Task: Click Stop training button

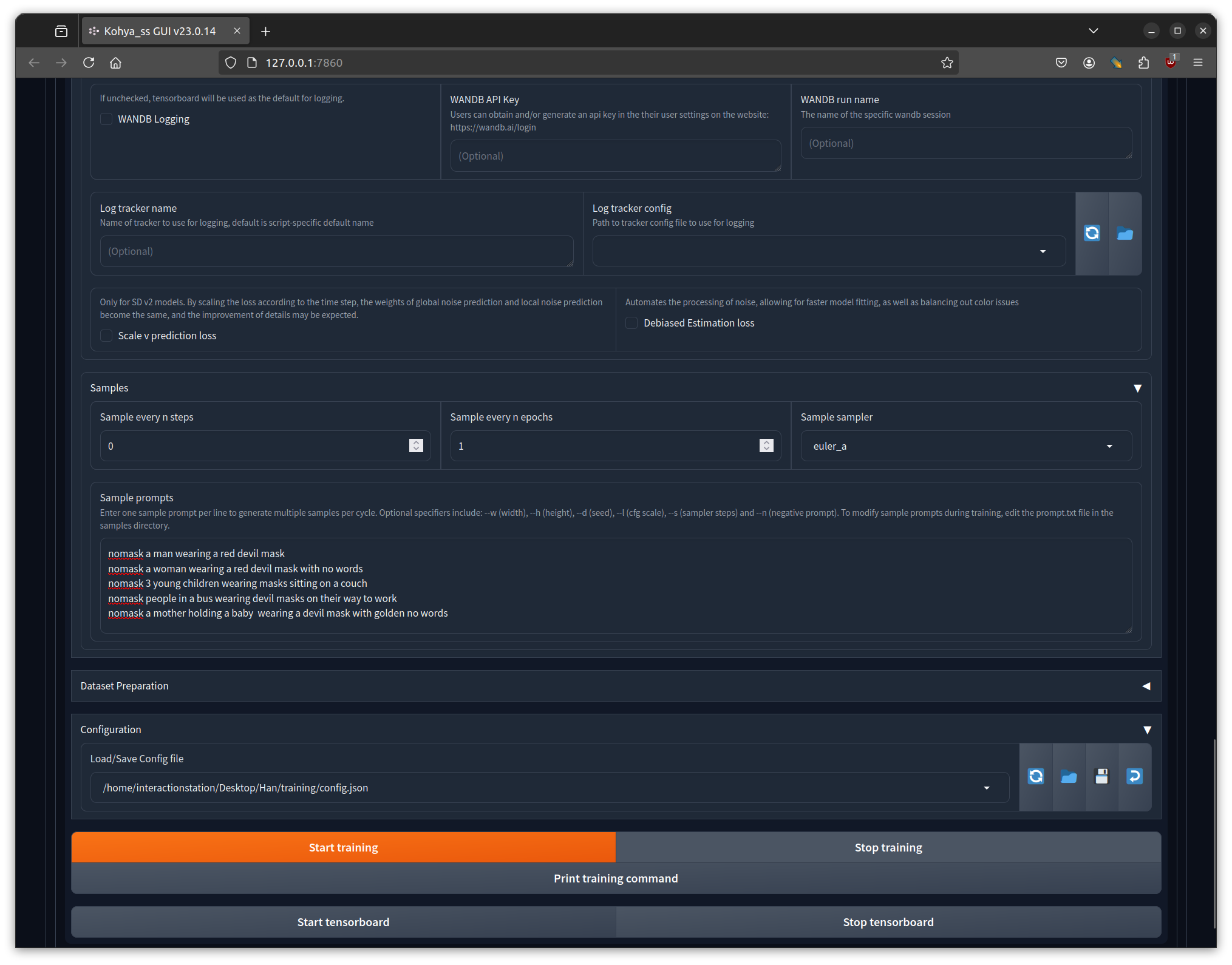Action: tap(888, 847)
